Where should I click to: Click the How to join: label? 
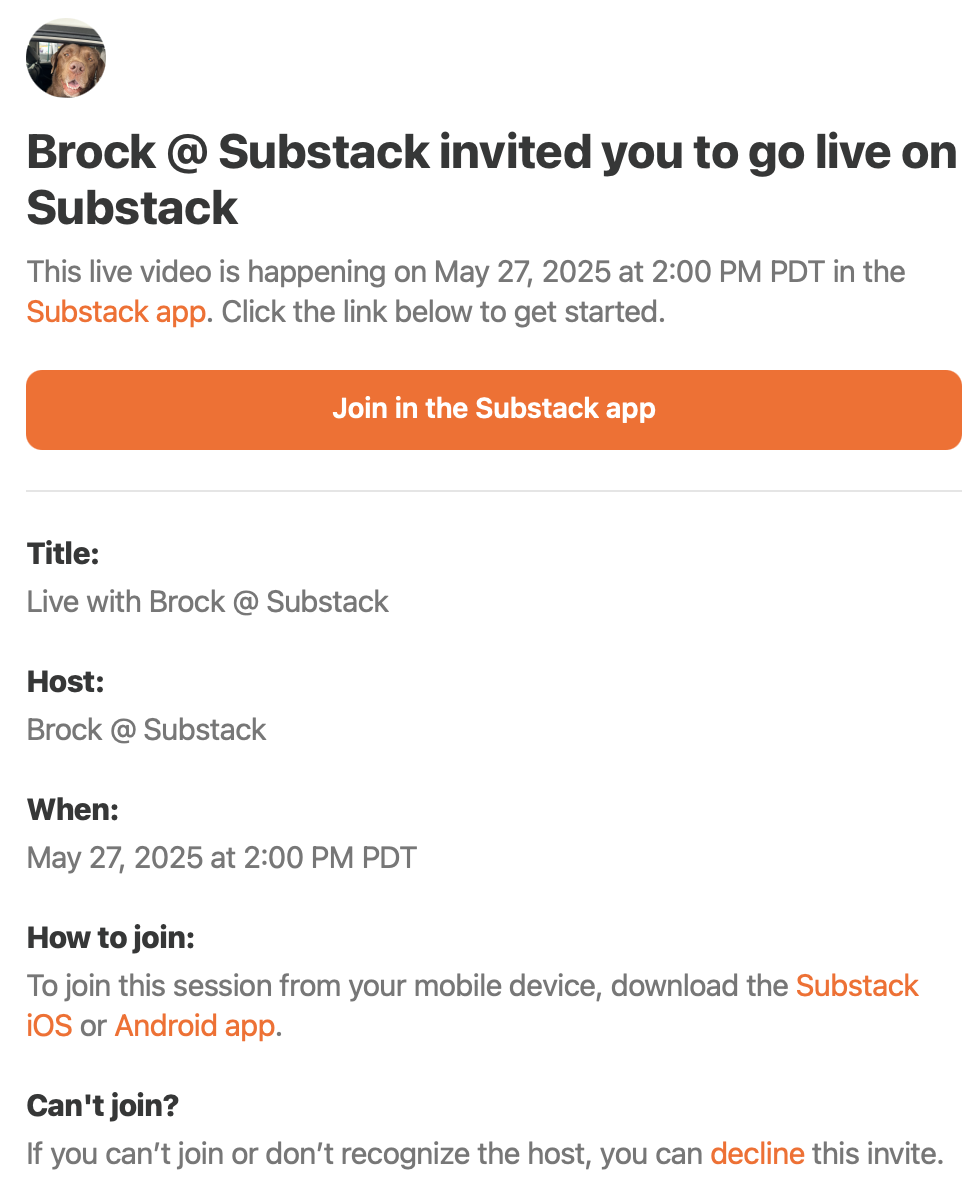click(111, 938)
